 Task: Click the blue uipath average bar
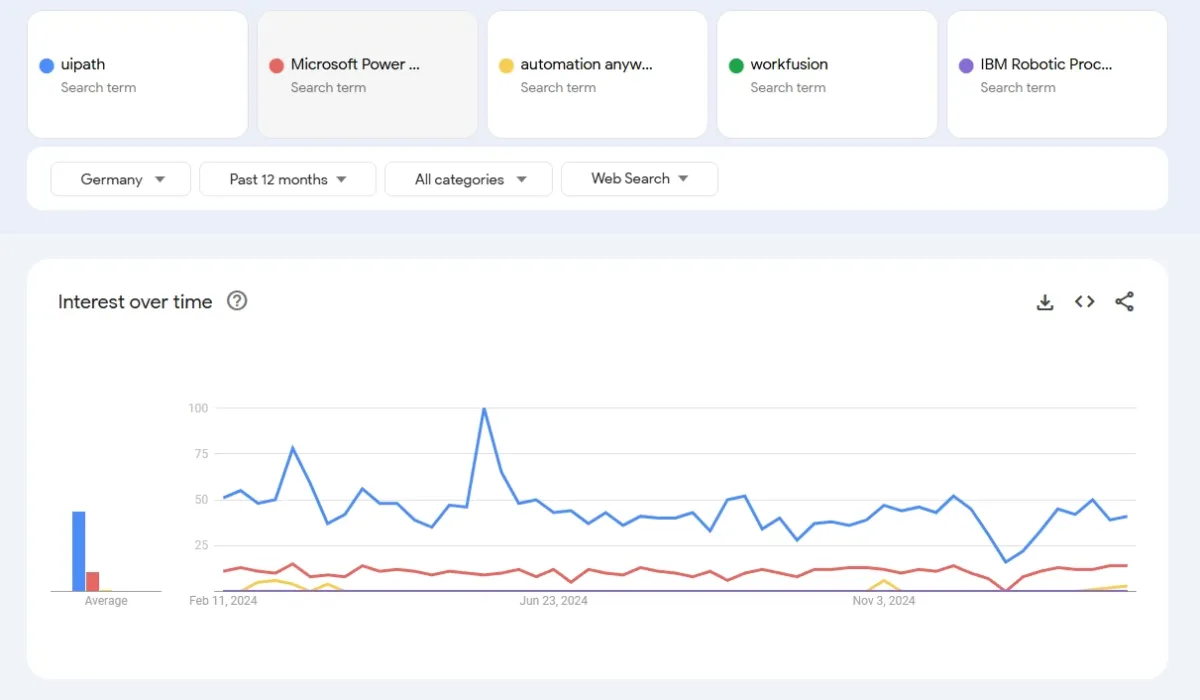pyautogui.click(x=79, y=551)
